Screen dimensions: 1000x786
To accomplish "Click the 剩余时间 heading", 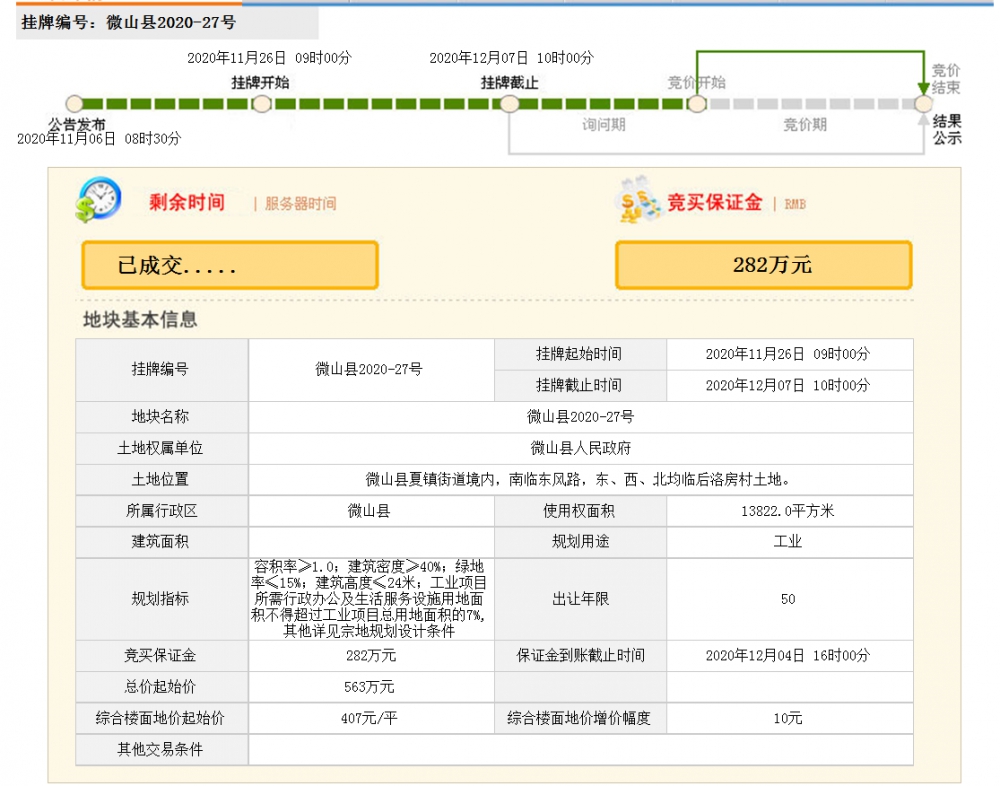I will pos(187,202).
